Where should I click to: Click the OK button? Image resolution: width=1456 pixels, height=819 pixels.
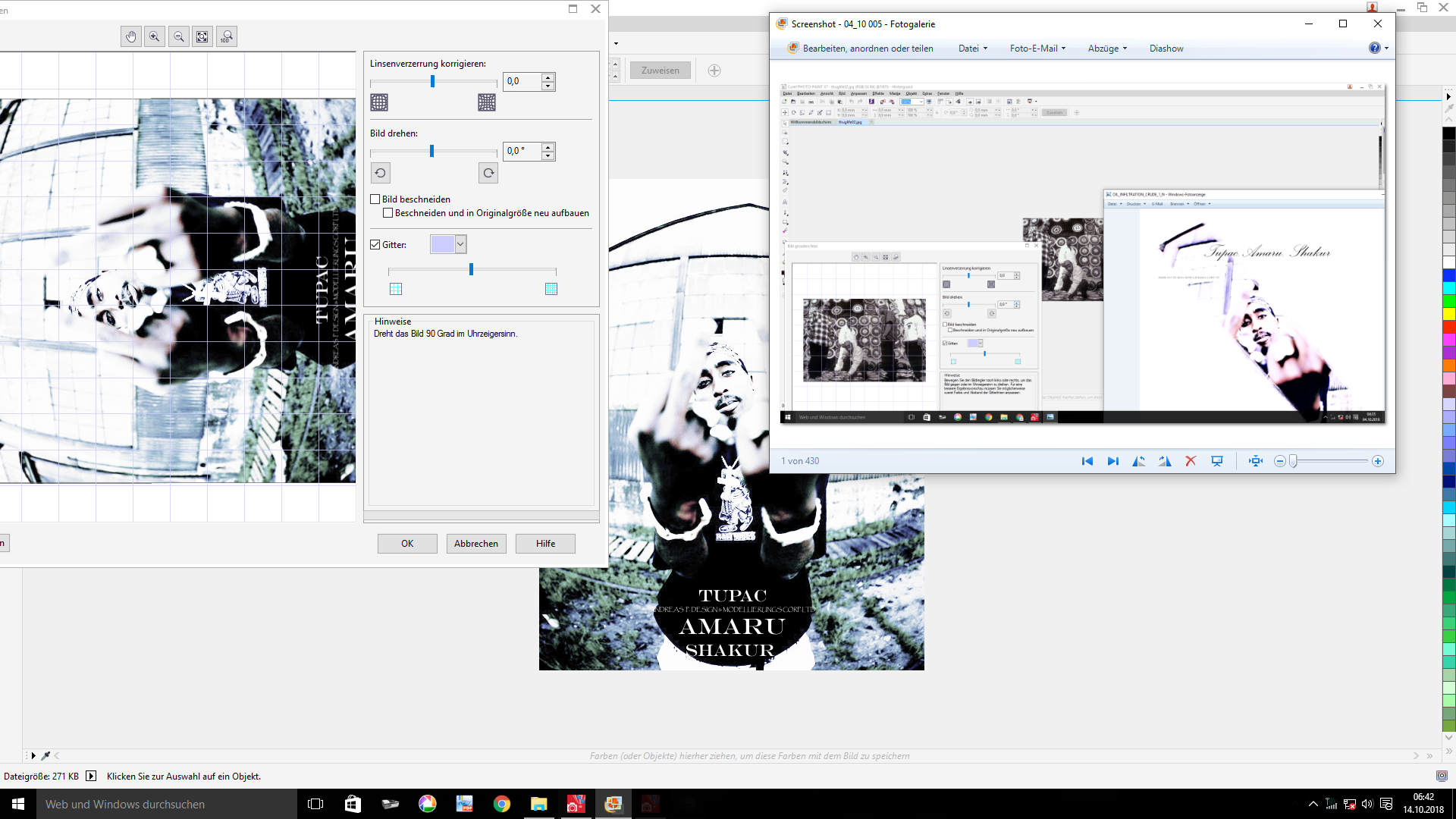[407, 544]
